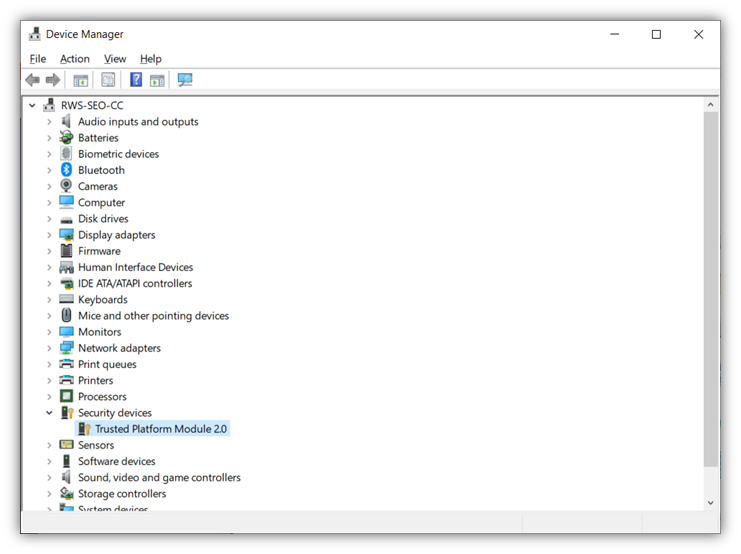The height and width of the screenshot is (554, 741).
Task: Collapse the Security devices node
Action: 49,413
